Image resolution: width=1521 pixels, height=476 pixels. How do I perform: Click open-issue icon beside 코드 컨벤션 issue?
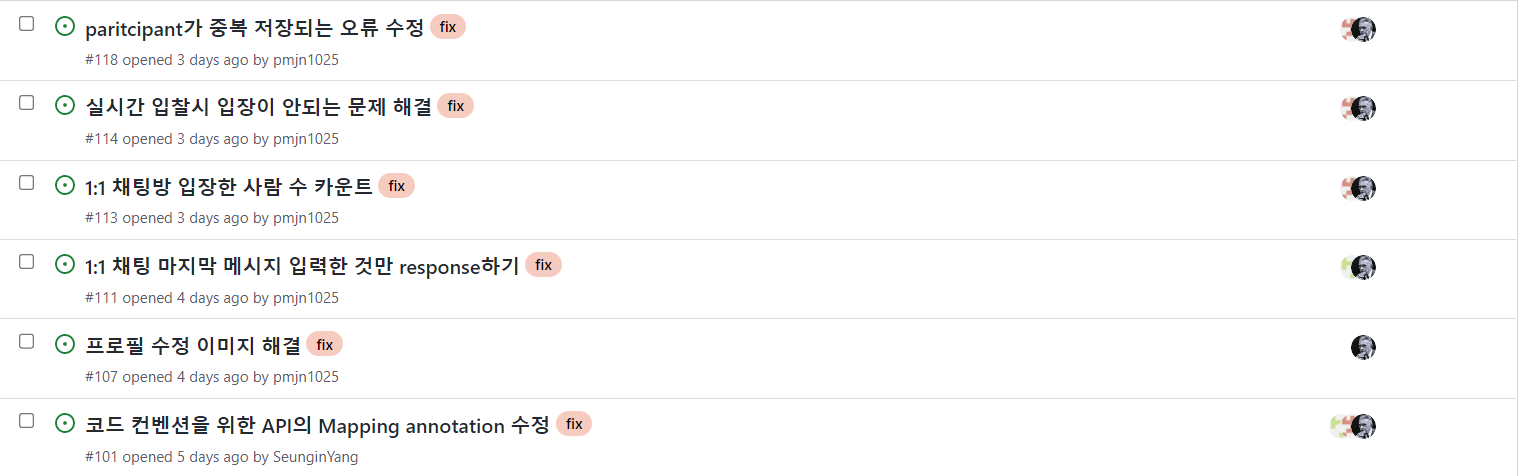pos(65,424)
